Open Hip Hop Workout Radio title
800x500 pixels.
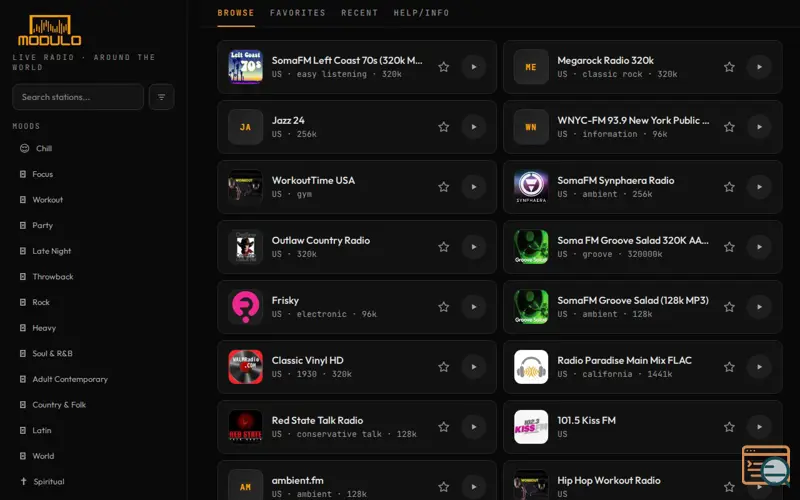click(609, 480)
